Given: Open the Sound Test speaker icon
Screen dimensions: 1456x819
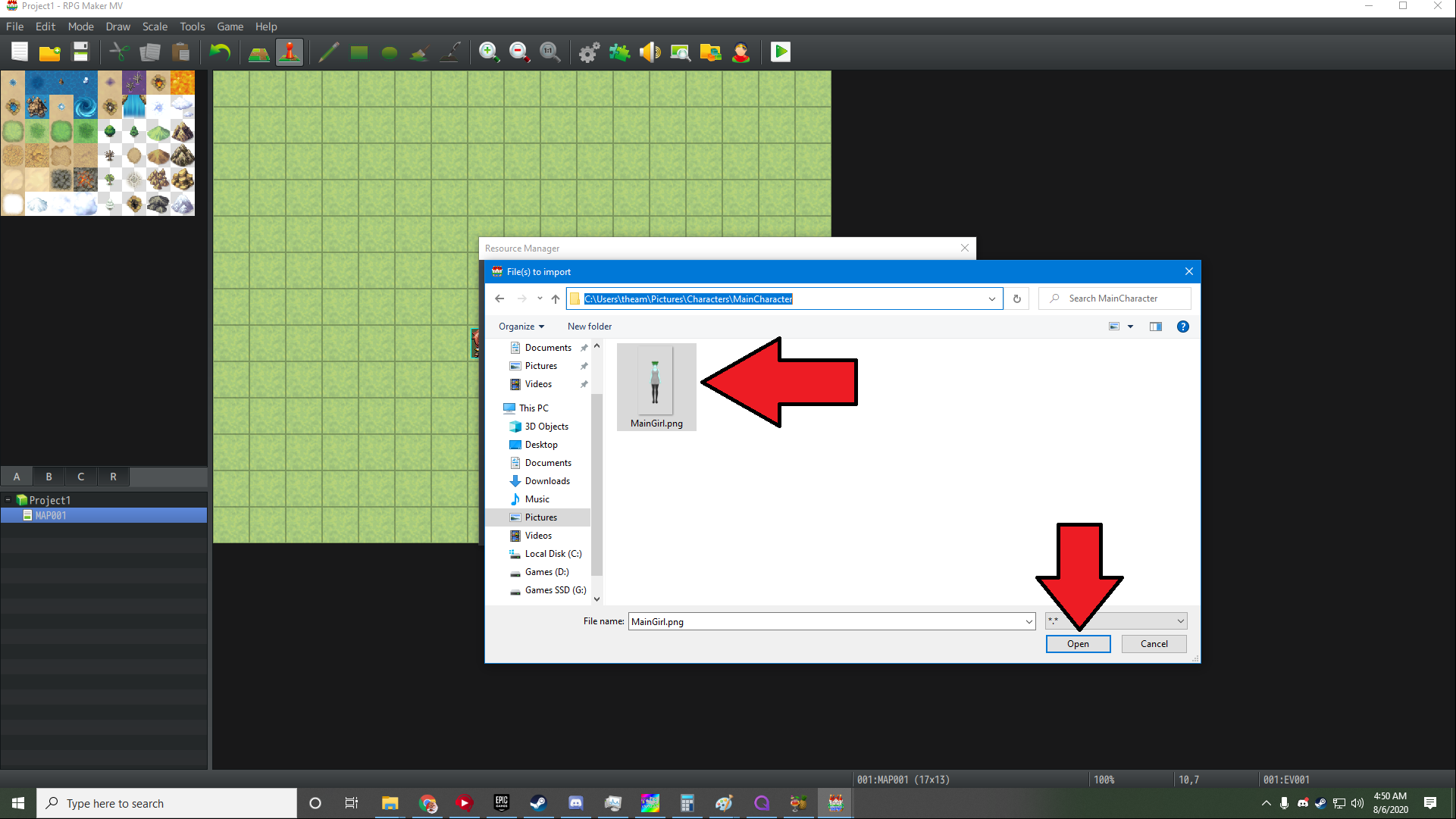Looking at the screenshot, I should [650, 52].
